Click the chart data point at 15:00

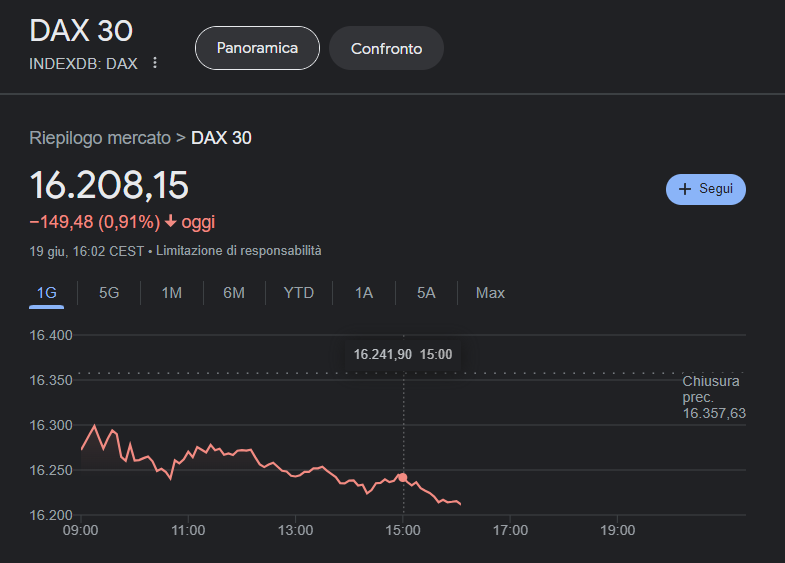coord(403,478)
